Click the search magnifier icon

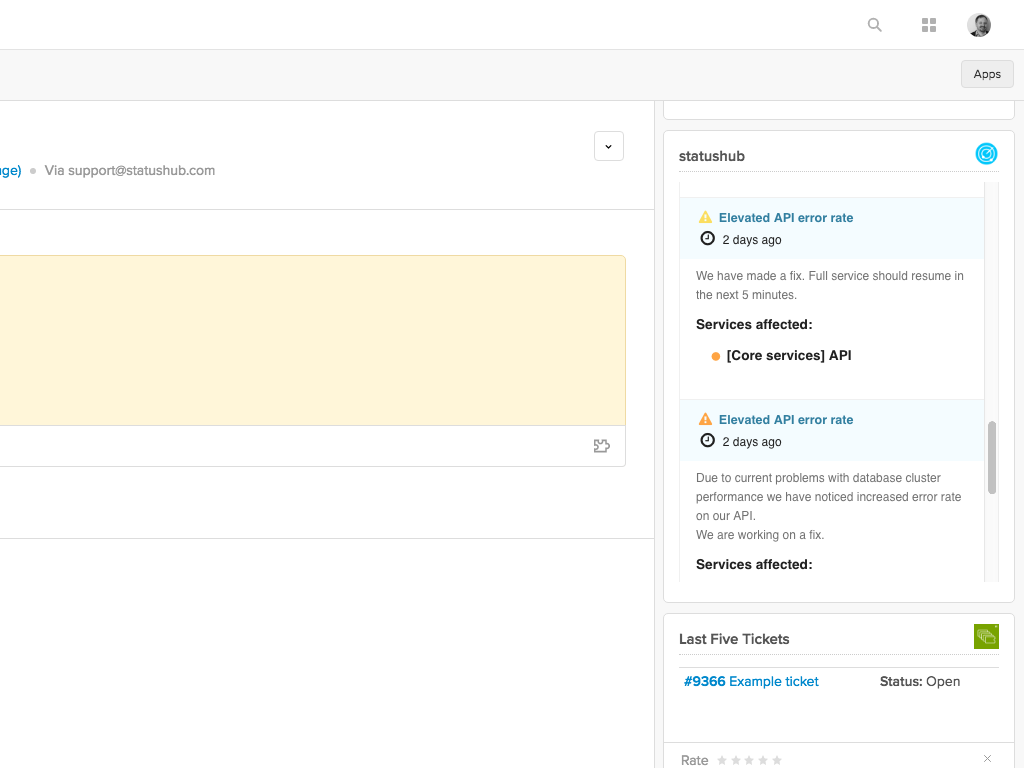(875, 25)
